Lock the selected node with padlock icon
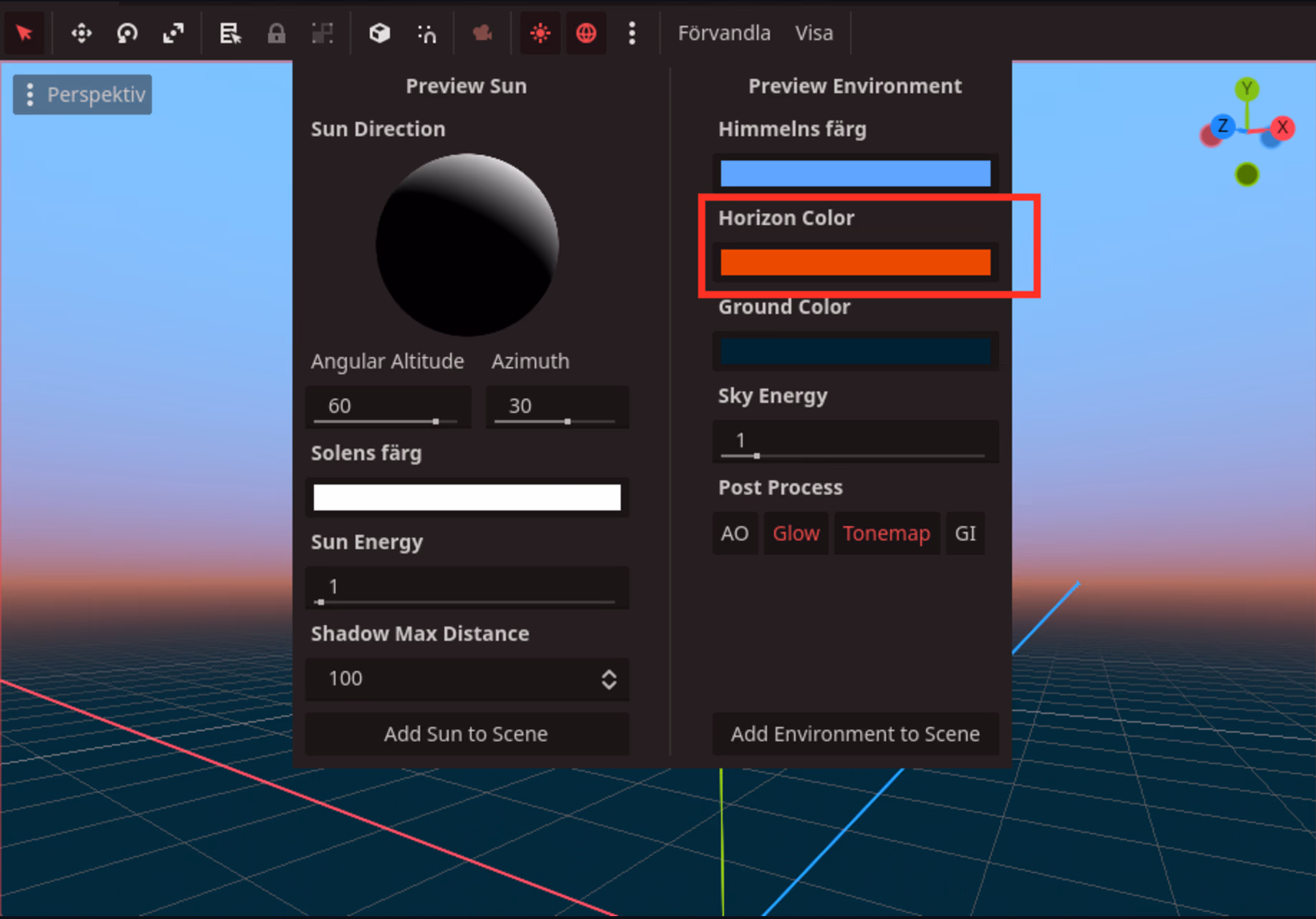The width and height of the screenshot is (1316, 919). (x=276, y=33)
